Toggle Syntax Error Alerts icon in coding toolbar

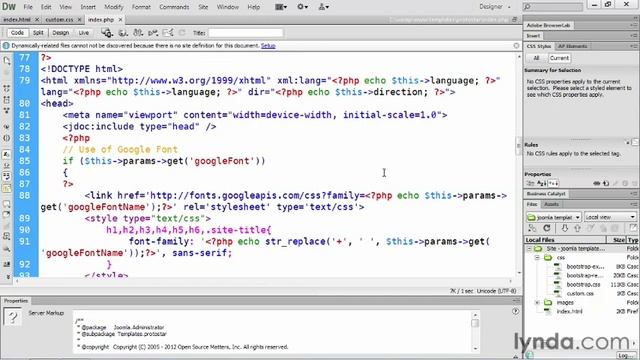[7, 188]
